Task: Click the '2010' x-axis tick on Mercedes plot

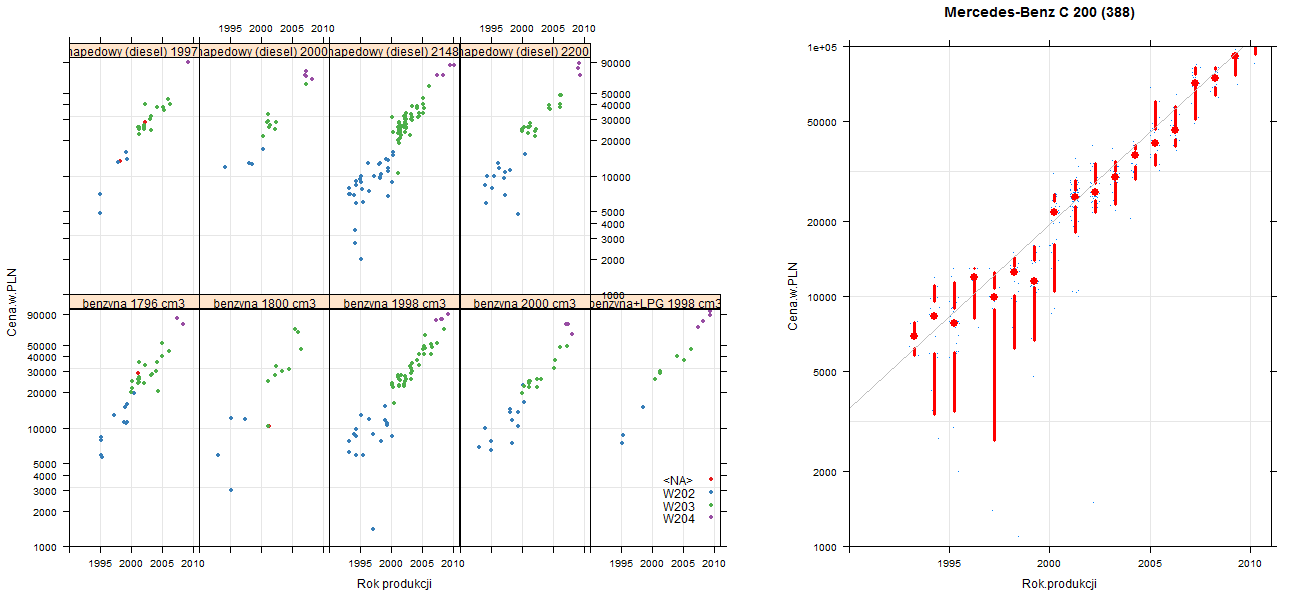Action: pyautogui.click(x=1249, y=565)
